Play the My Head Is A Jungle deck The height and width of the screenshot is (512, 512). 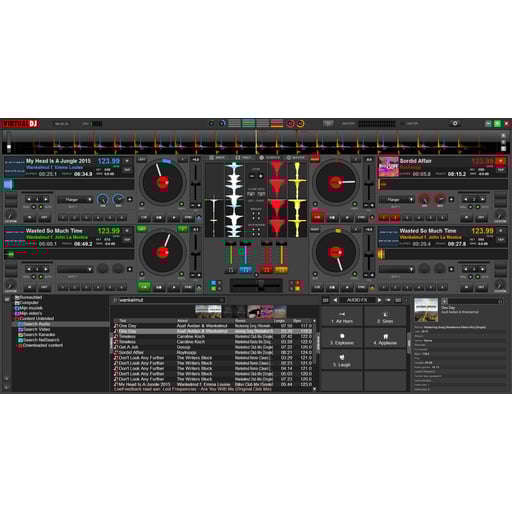point(174,218)
